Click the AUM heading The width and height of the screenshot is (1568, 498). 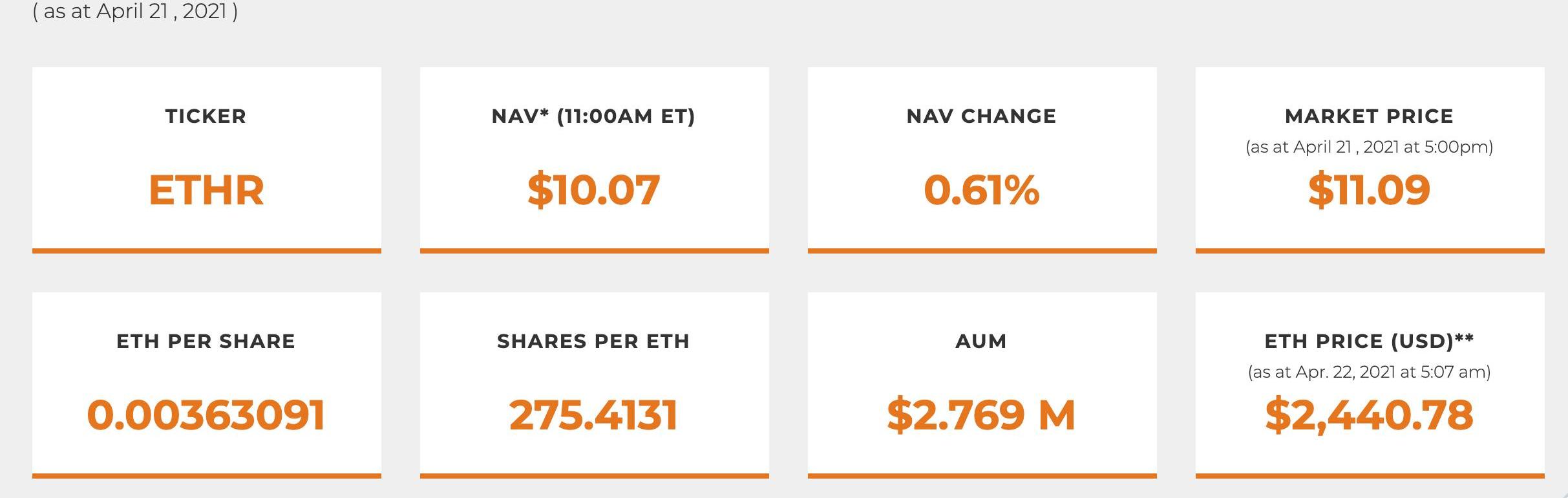(981, 341)
